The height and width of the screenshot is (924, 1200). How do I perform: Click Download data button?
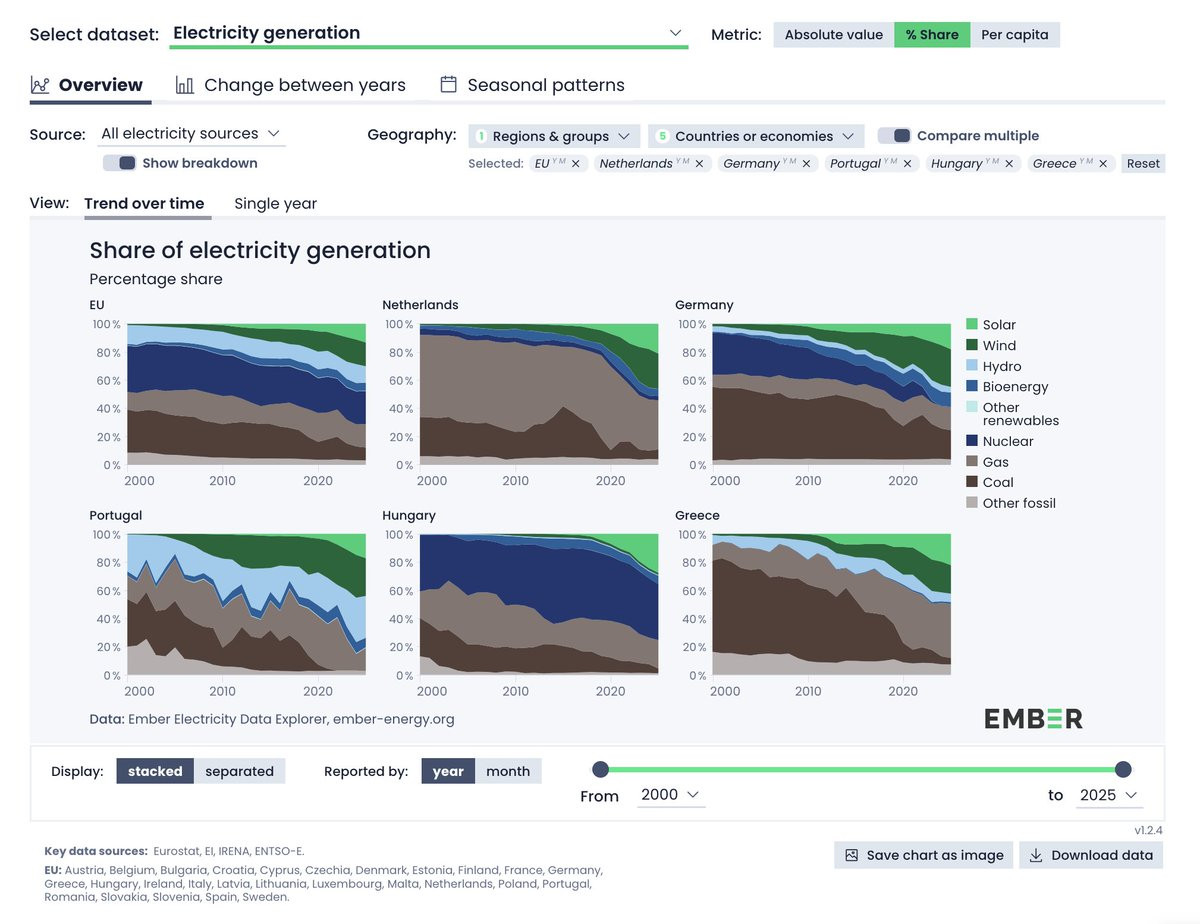1091,855
